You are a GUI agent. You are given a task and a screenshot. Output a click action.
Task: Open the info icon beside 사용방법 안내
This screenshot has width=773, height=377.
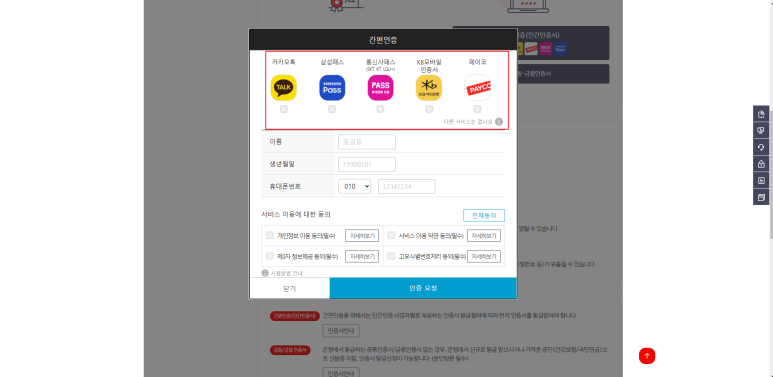265,273
